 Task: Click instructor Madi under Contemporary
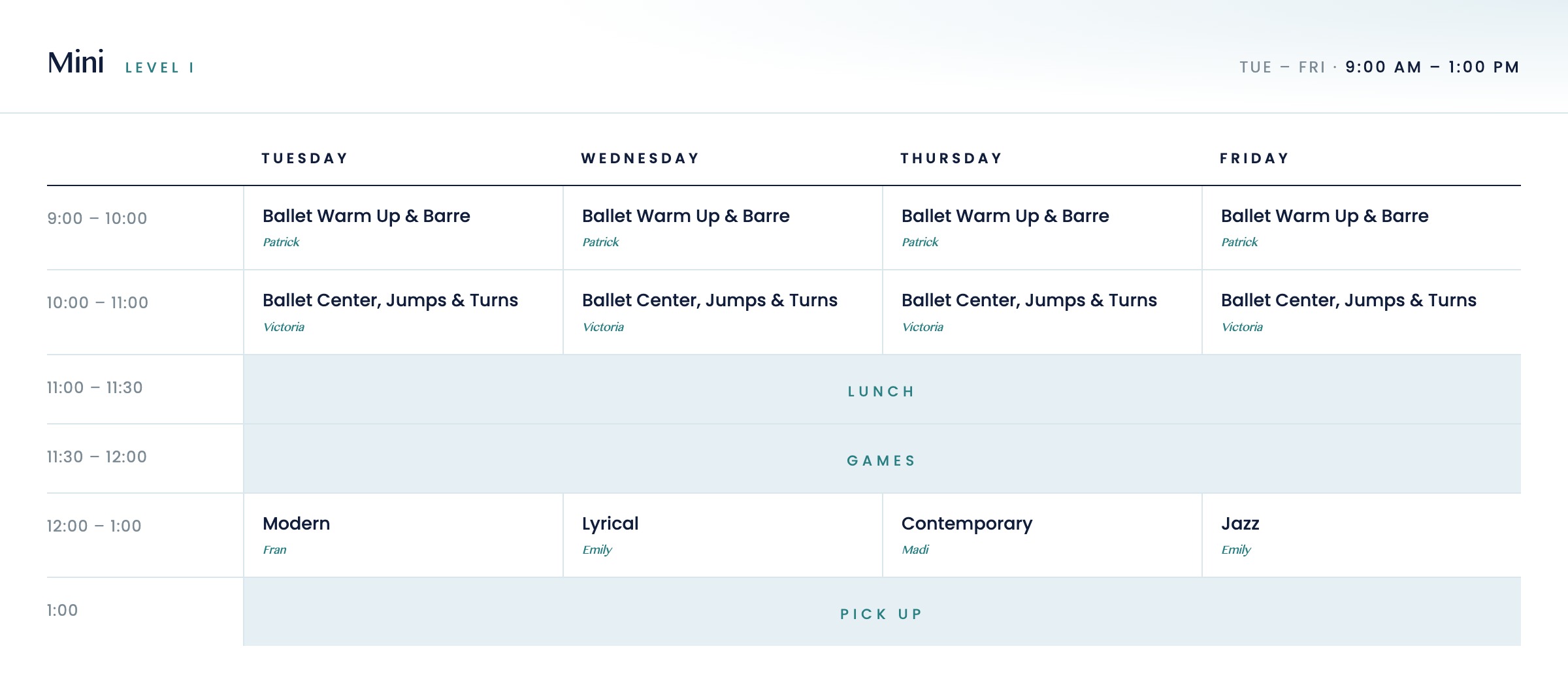[x=915, y=550]
